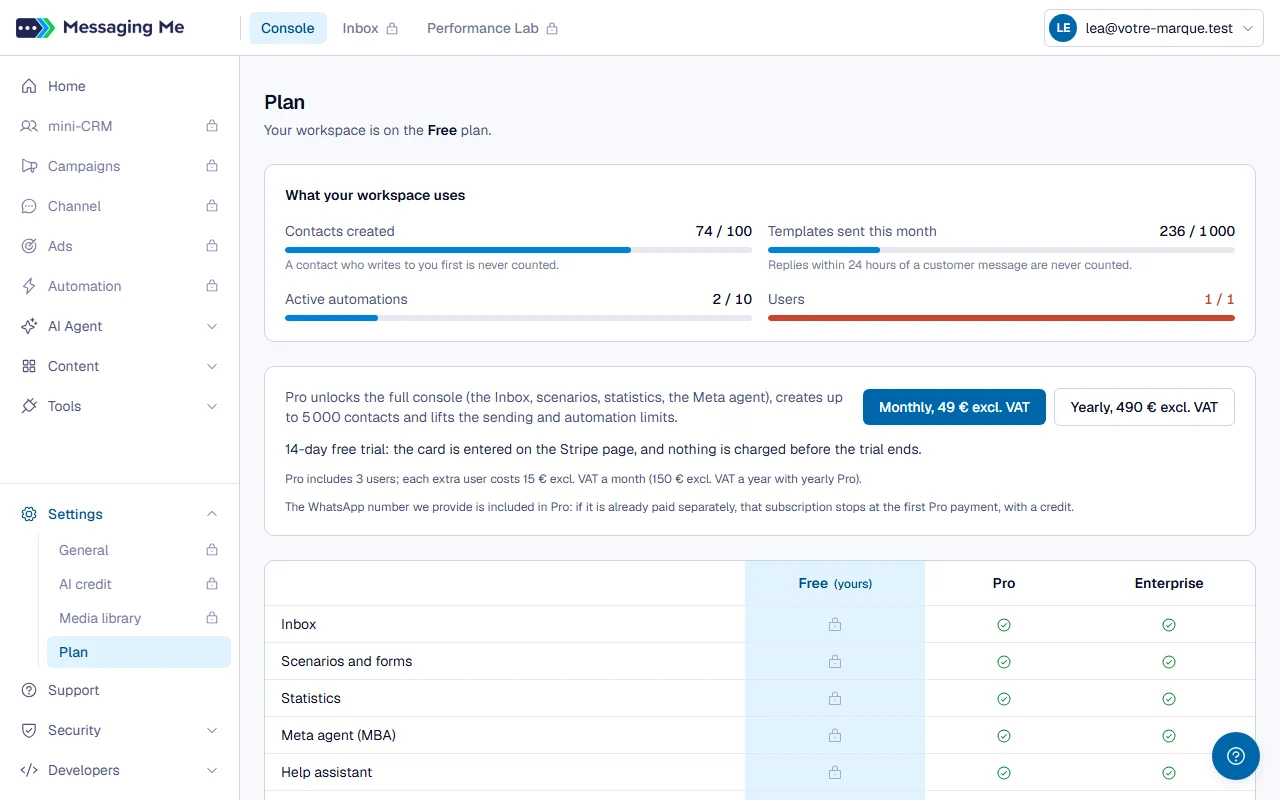Choose Monthly, 49 € excl. VAT plan
This screenshot has width=1280, height=800.
tap(954, 407)
